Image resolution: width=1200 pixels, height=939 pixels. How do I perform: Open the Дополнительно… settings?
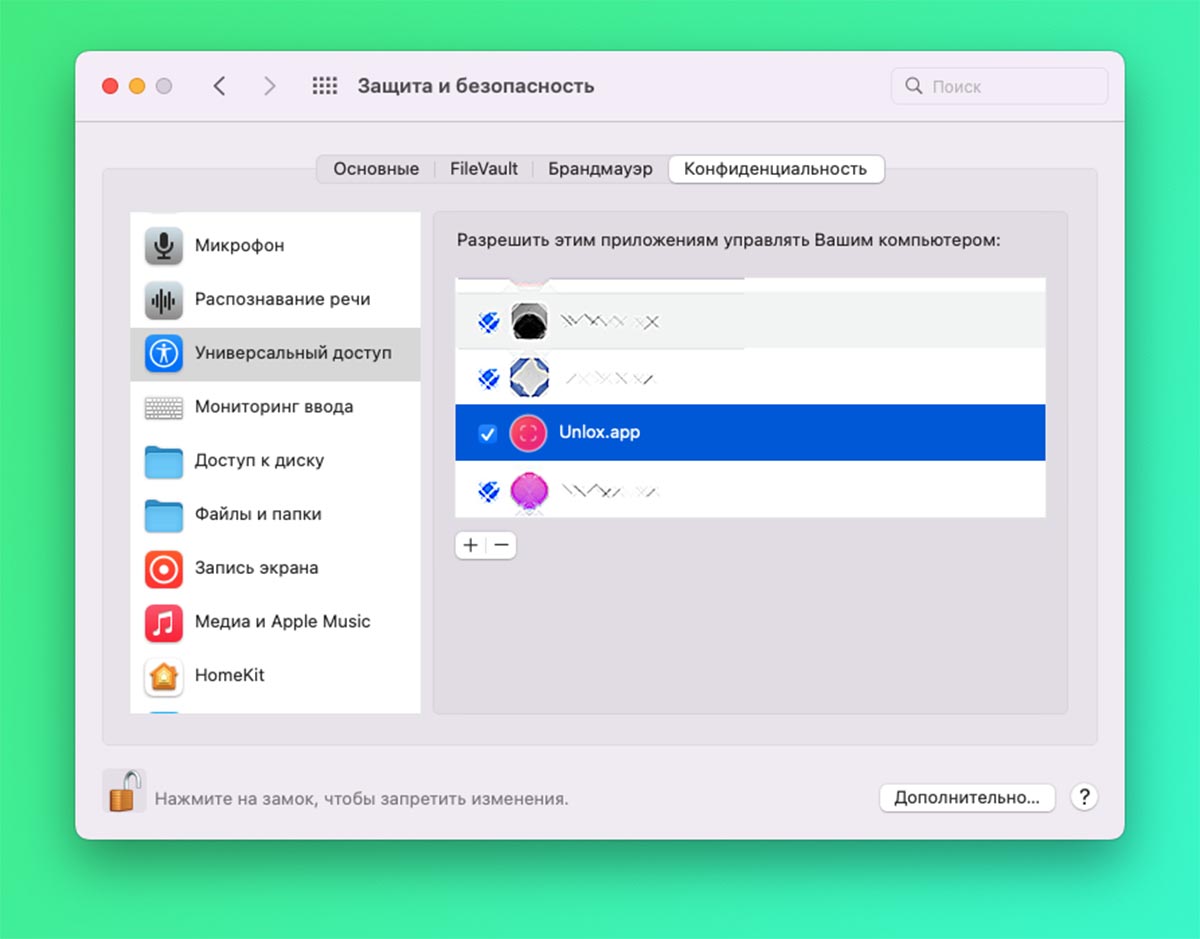pos(967,797)
